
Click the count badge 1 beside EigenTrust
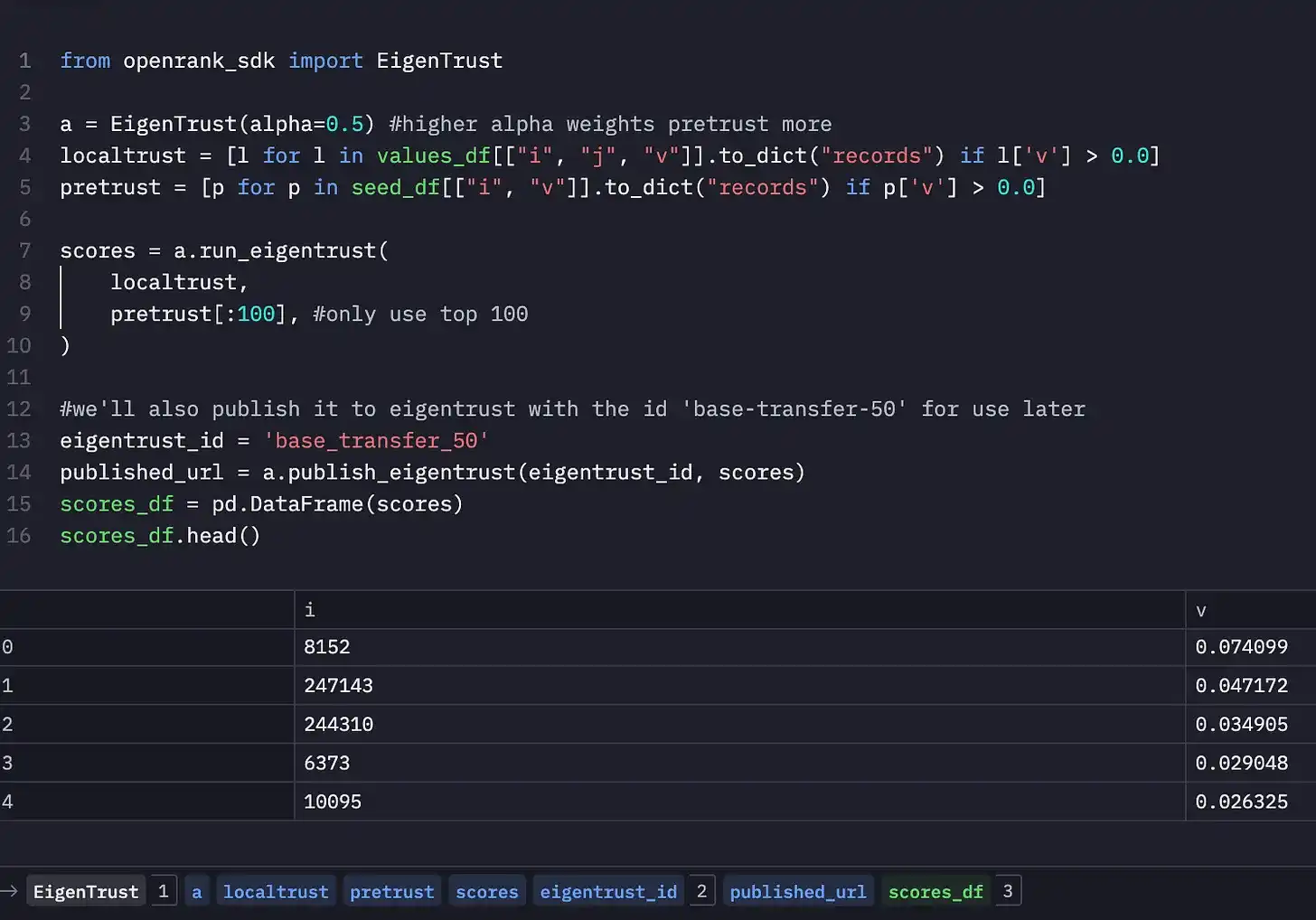pos(164,891)
